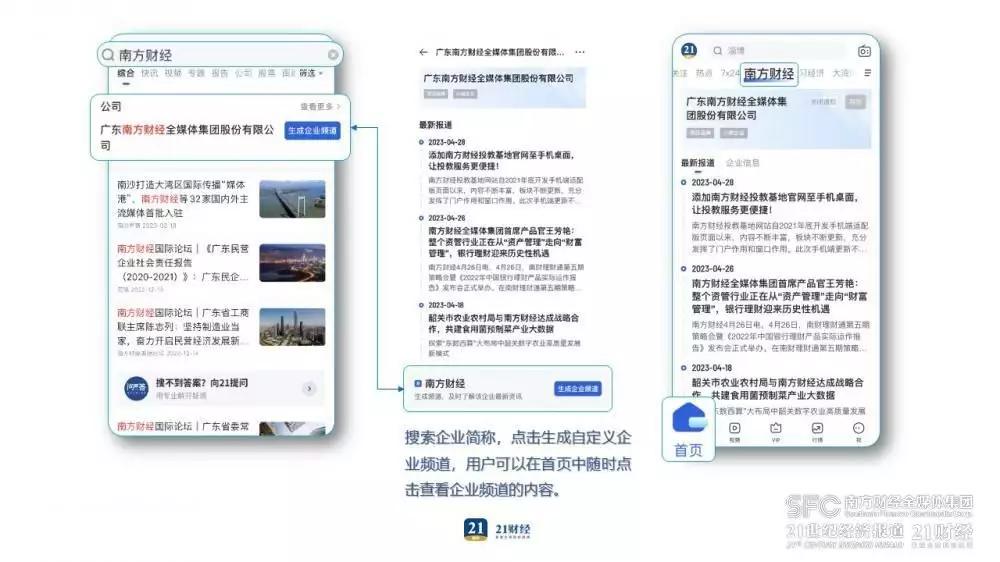Click the 行情 market icon in bottom navigation
The height and width of the screenshot is (562, 1000).
(x=817, y=431)
